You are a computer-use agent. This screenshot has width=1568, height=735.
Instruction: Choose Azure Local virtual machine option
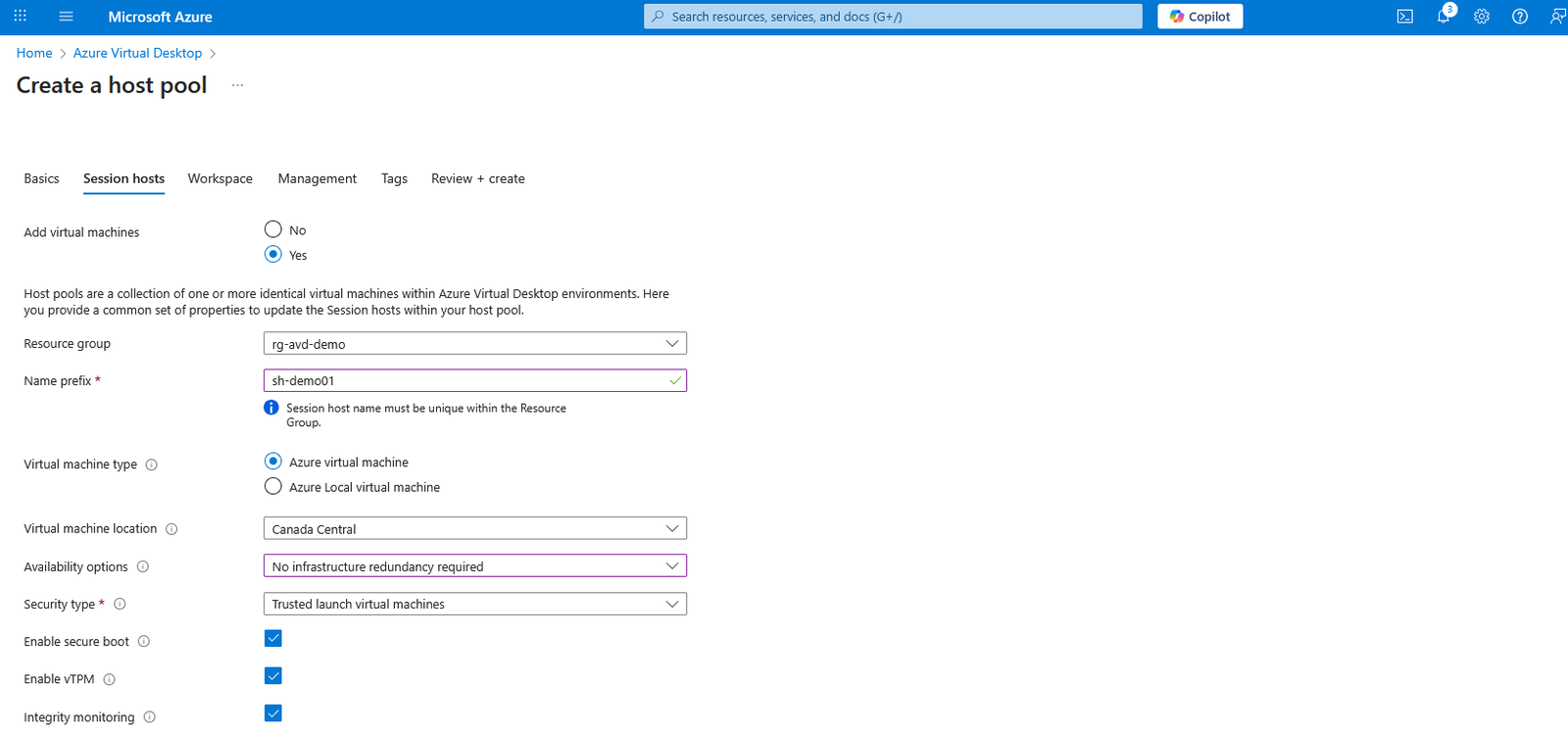coord(273,487)
